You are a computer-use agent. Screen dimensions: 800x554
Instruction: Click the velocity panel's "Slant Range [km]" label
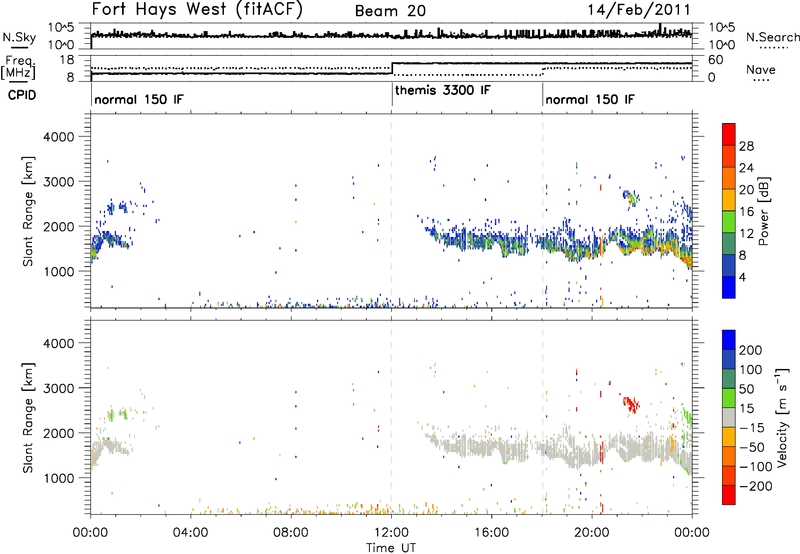click(x=28, y=418)
